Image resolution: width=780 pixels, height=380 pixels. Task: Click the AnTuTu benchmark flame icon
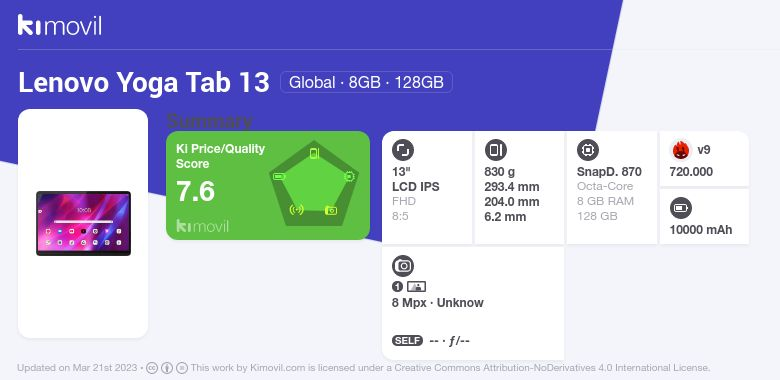pyautogui.click(x=680, y=150)
